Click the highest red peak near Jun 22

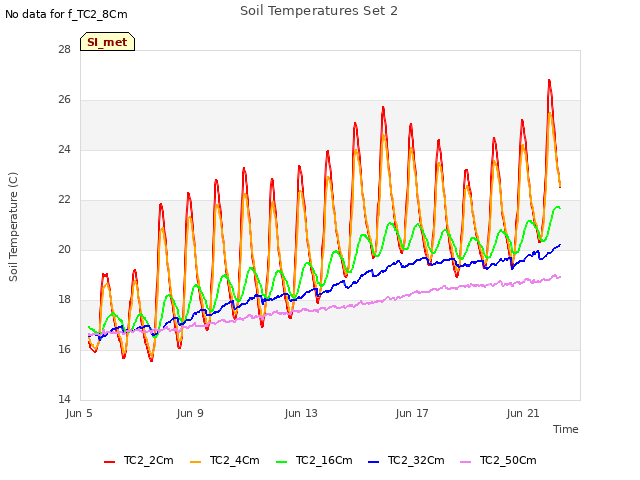point(549,81)
